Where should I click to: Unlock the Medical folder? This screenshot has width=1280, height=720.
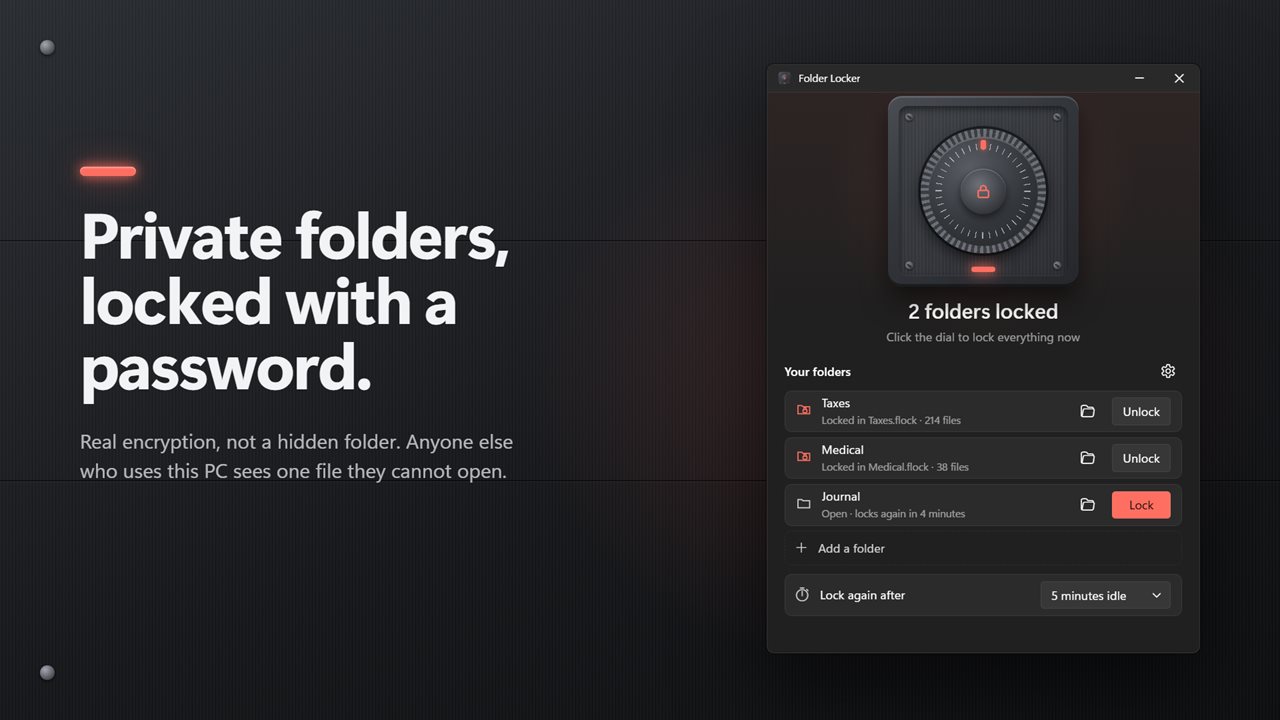[1141, 458]
